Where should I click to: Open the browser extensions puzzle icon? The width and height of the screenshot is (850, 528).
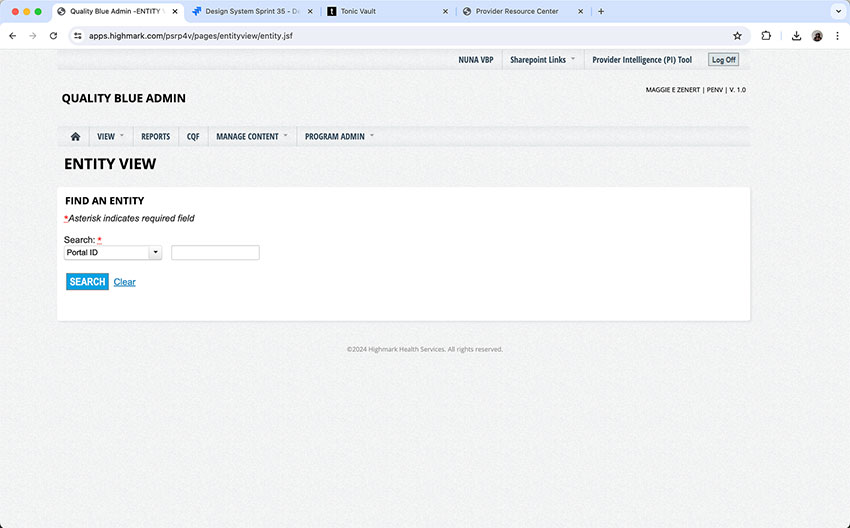766,35
